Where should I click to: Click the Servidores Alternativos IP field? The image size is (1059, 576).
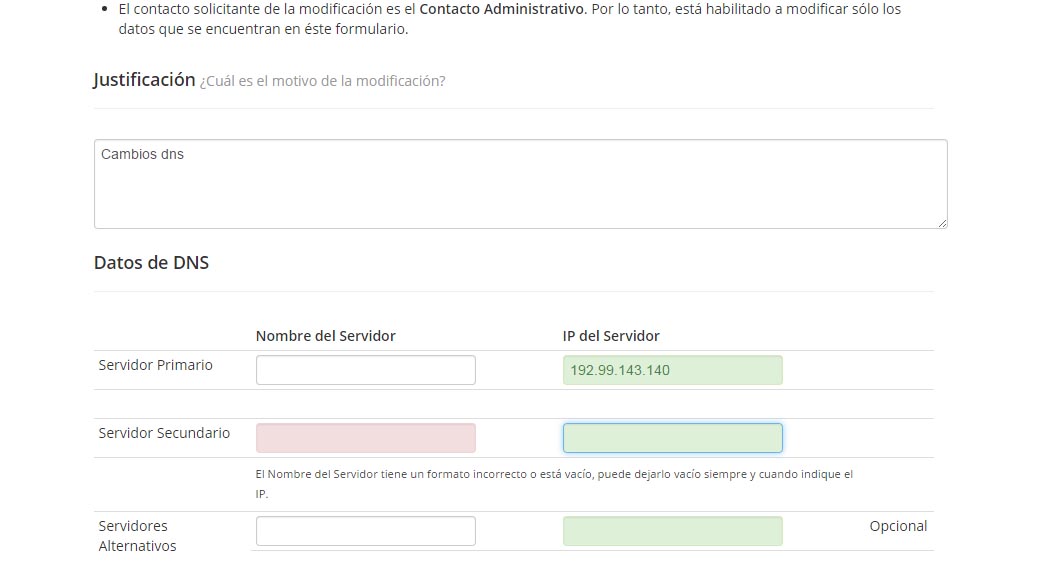673,531
